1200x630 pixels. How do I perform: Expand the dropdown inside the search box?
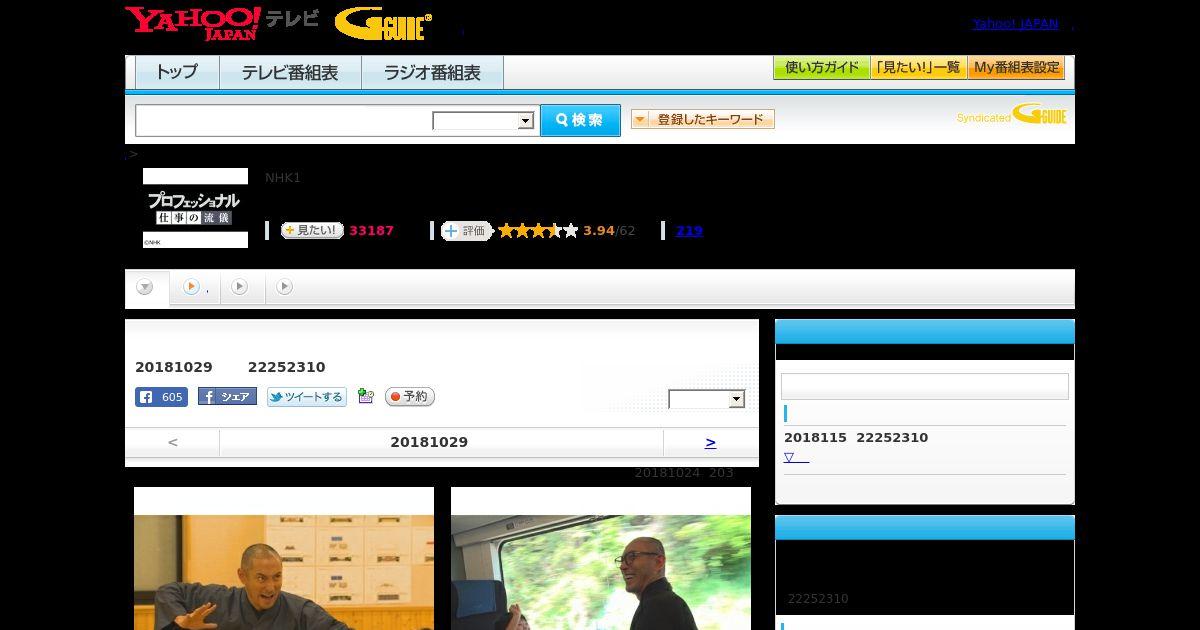coord(484,121)
